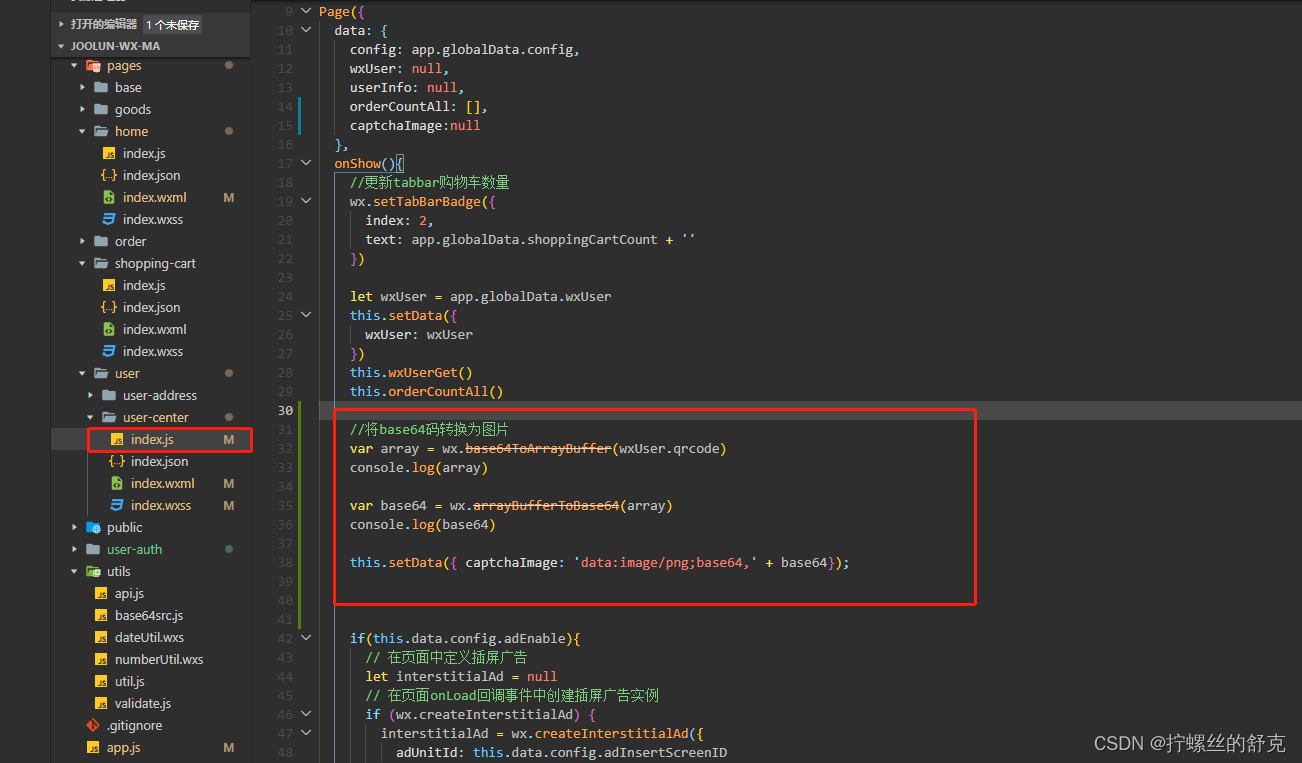Click the arrayBufferToBase64 method name

(x=545, y=506)
